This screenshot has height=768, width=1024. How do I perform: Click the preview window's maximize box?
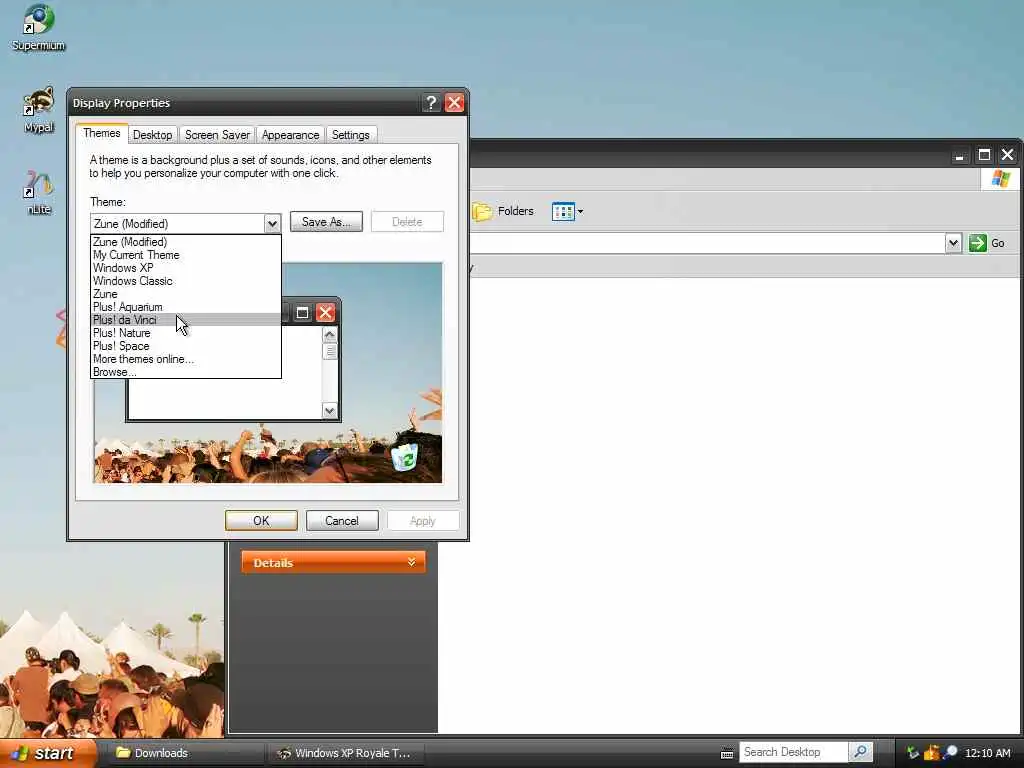coord(302,313)
